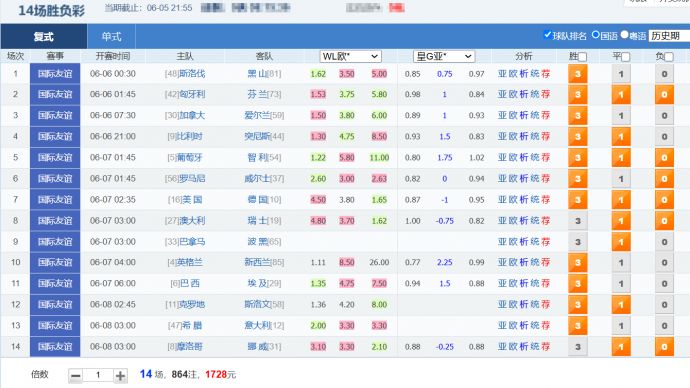Click away odds 11.00 in match 5

pyautogui.click(x=379, y=157)
